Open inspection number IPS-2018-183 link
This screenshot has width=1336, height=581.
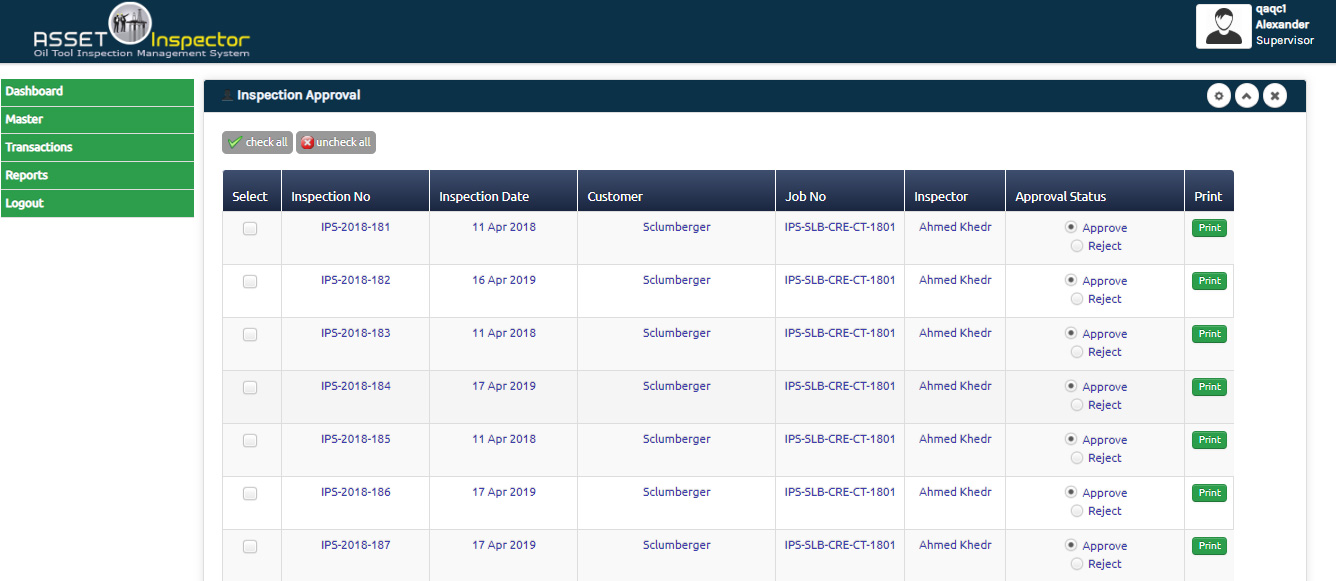(356, 333)
